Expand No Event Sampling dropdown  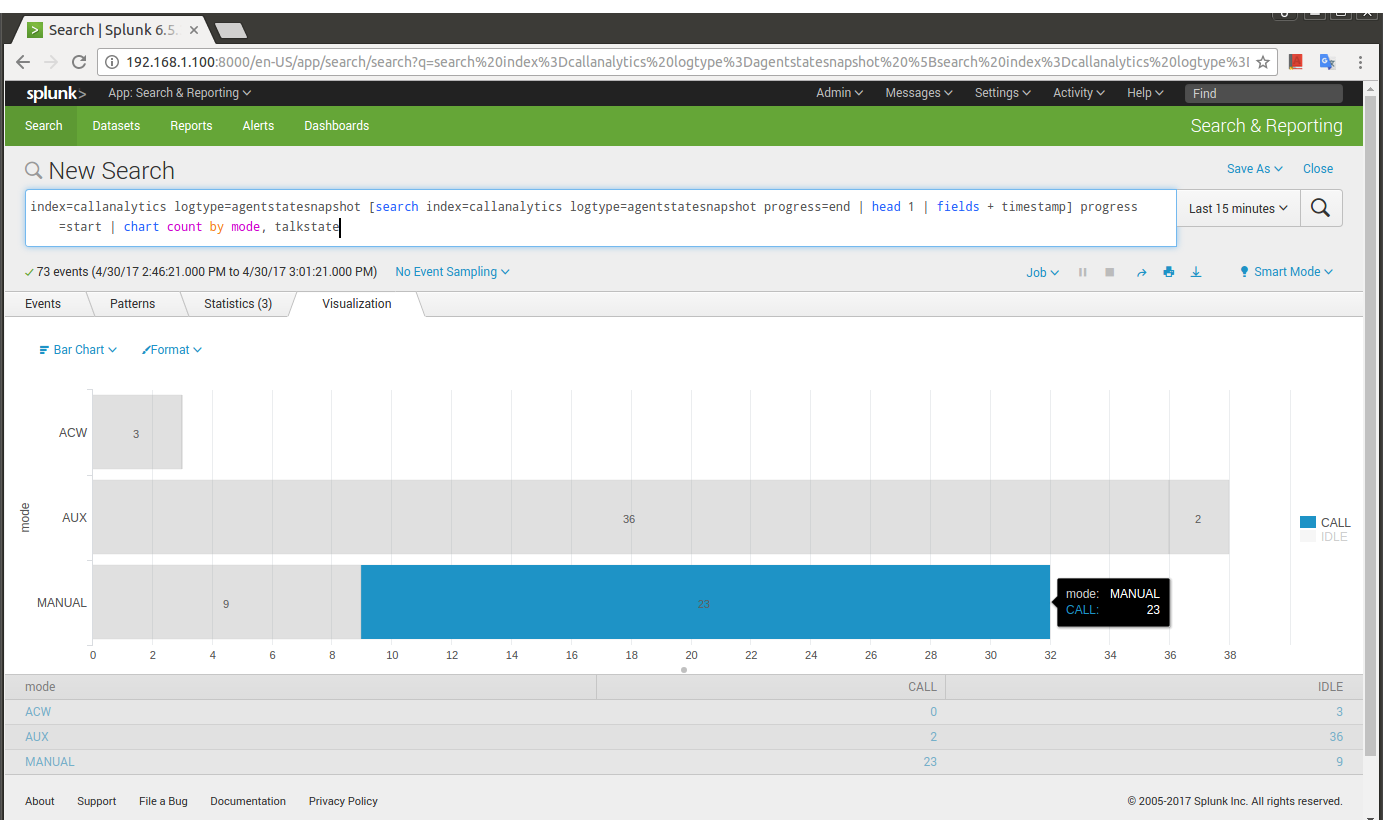coord(452,272)
